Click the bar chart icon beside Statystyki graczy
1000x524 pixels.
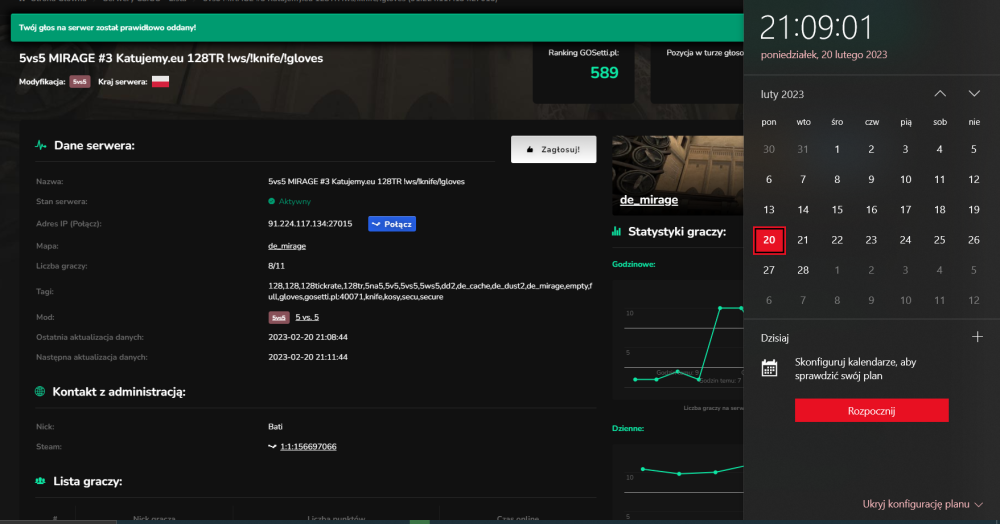click(616, 231)
